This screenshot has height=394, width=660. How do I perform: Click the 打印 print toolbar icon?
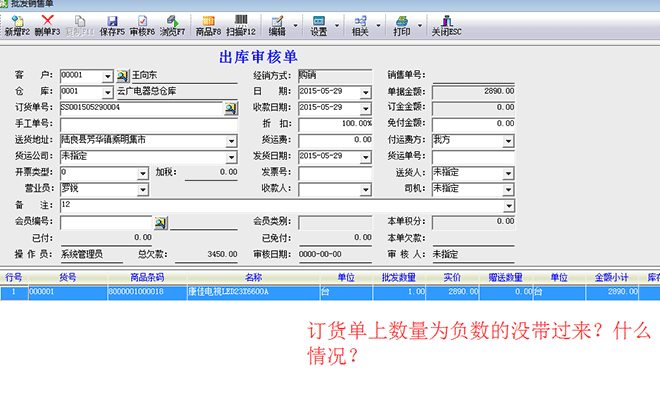click(x=402, y=21)
